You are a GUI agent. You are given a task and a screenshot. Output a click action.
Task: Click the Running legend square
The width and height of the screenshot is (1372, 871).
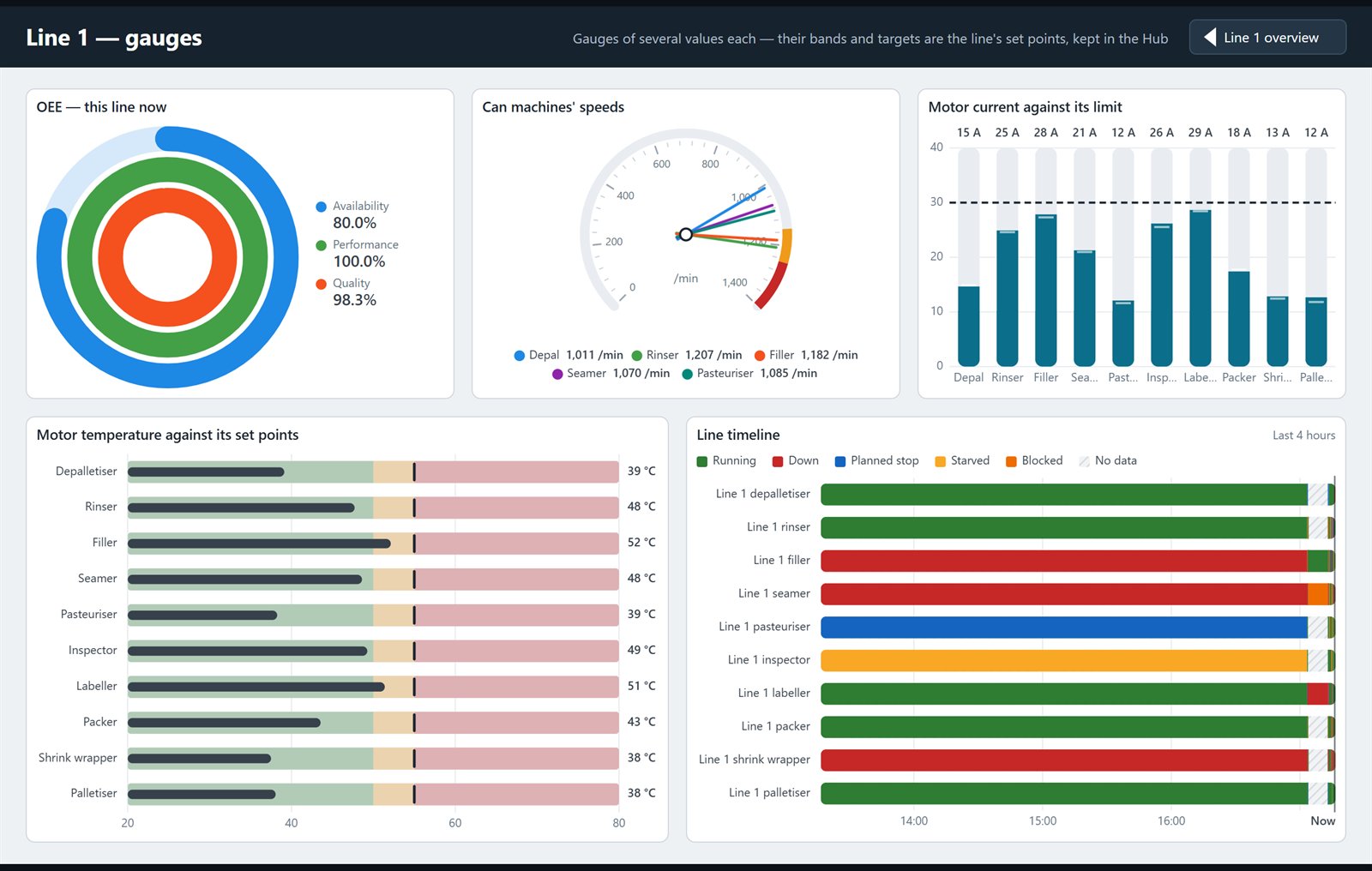(702, 461)
